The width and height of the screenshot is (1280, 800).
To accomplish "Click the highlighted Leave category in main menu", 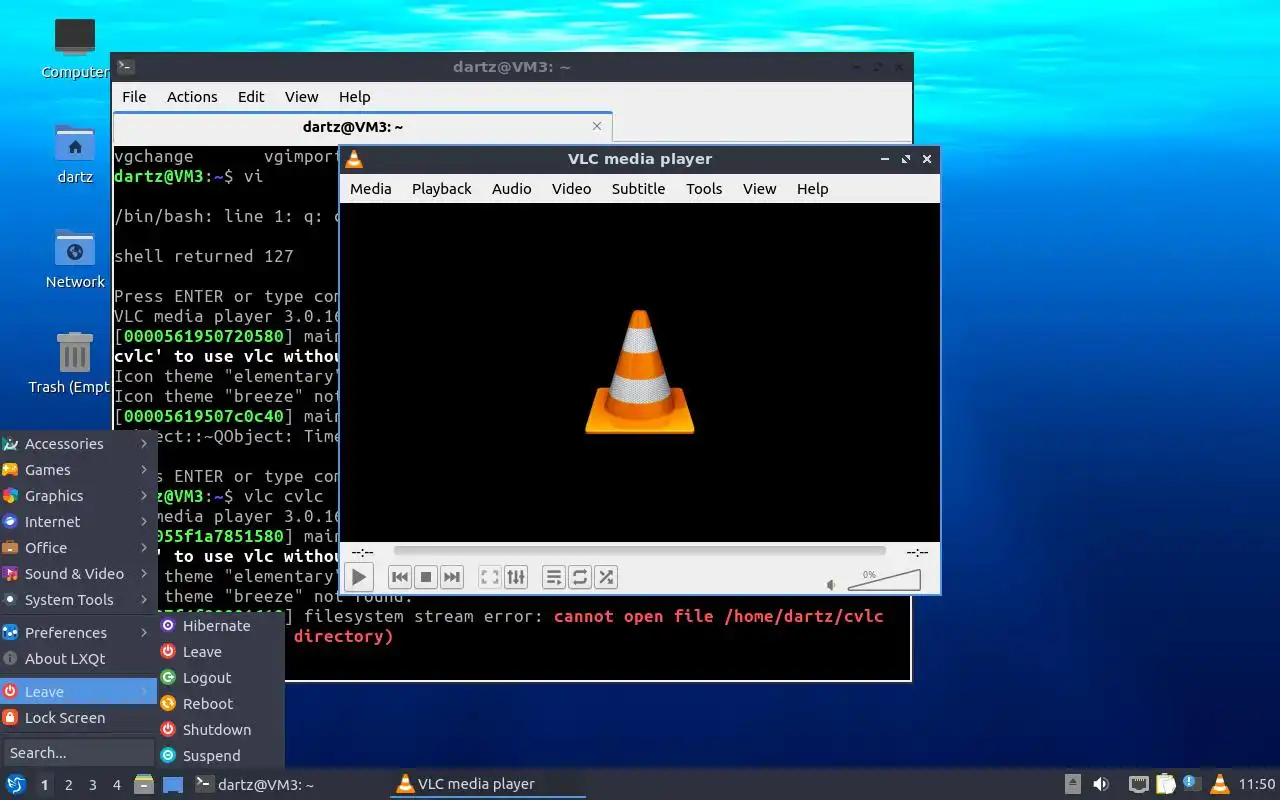I will (x=78, y=692).
